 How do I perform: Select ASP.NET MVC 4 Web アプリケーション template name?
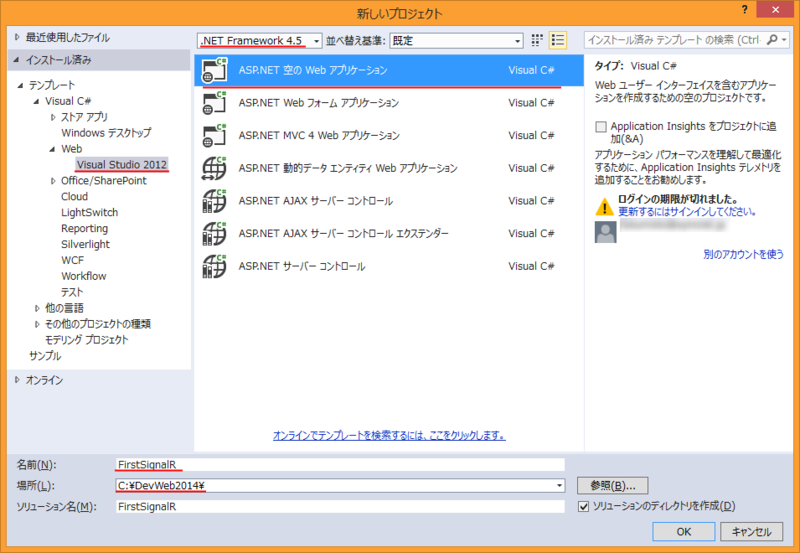(319, 136)
